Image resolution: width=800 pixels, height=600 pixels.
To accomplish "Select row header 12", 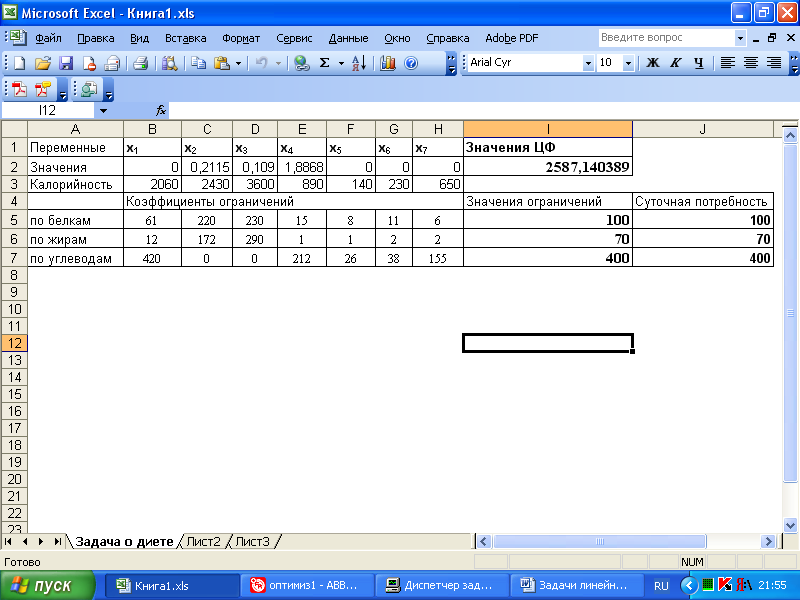I will coord(14,343).
